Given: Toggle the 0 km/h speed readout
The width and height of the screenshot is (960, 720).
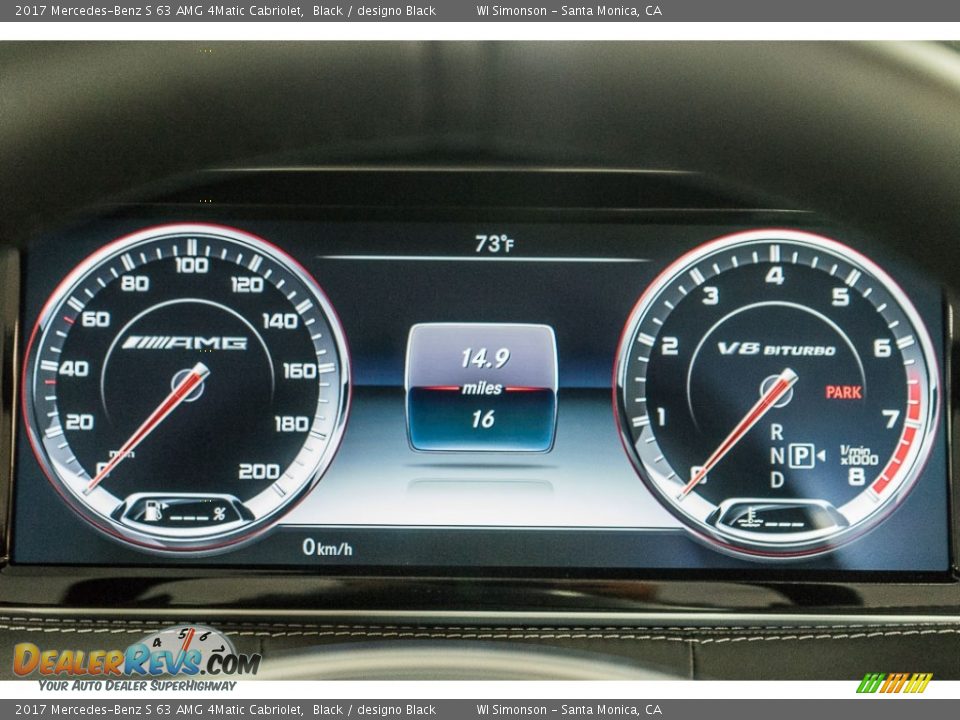Looking at the screenshot, I should 327,548.
